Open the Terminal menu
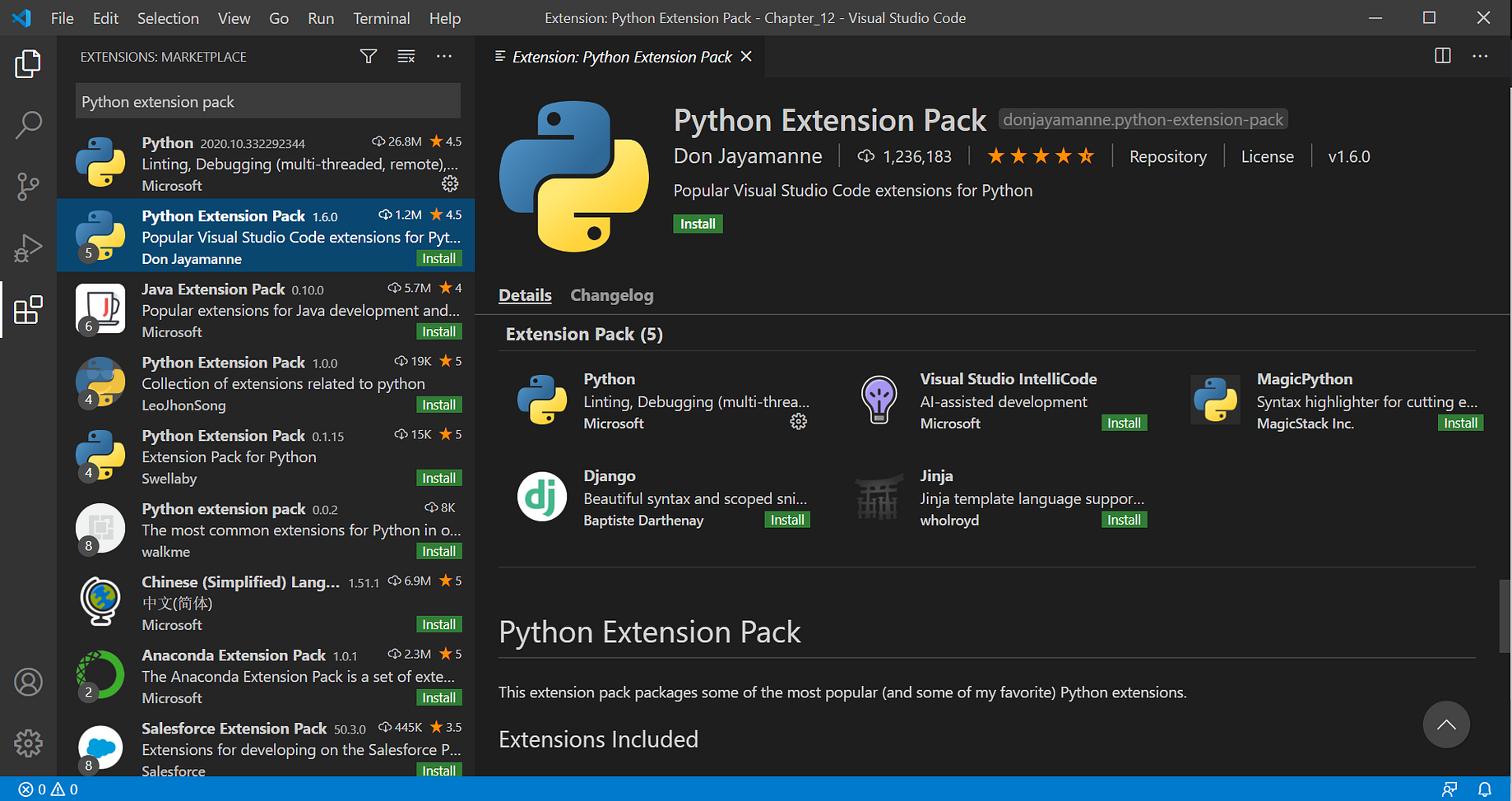Screen dimensions: 1512x801 click(x=381, y=17)
